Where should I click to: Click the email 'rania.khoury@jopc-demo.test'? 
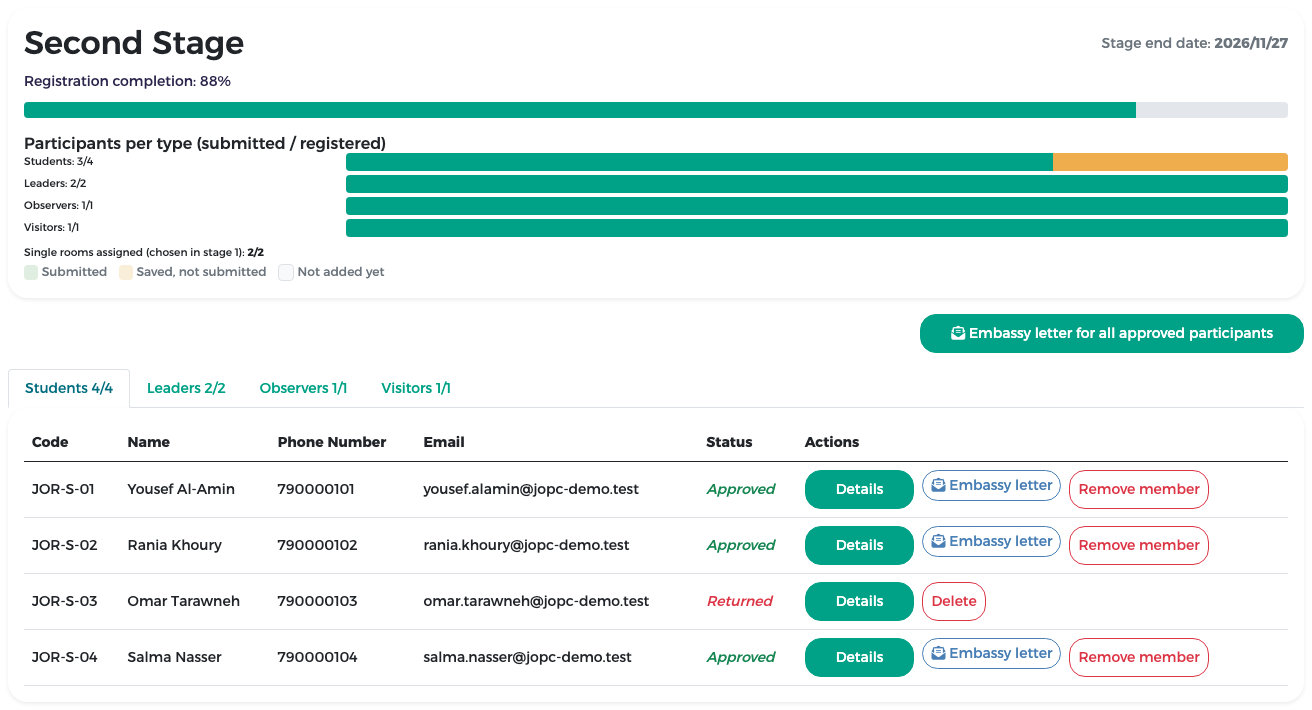527,545
